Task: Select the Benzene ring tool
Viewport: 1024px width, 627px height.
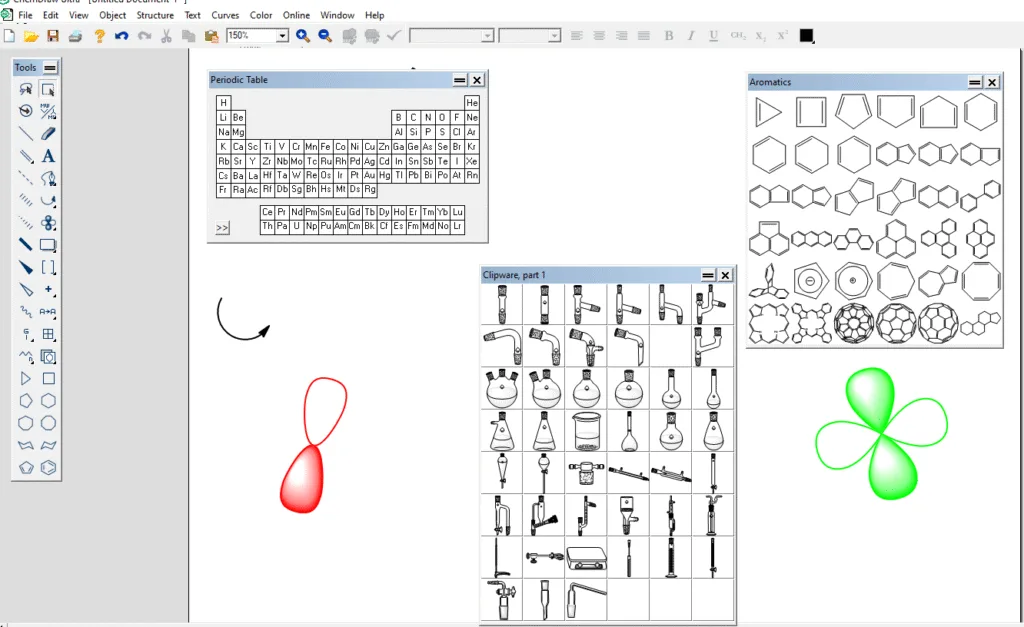Action: 48,468
